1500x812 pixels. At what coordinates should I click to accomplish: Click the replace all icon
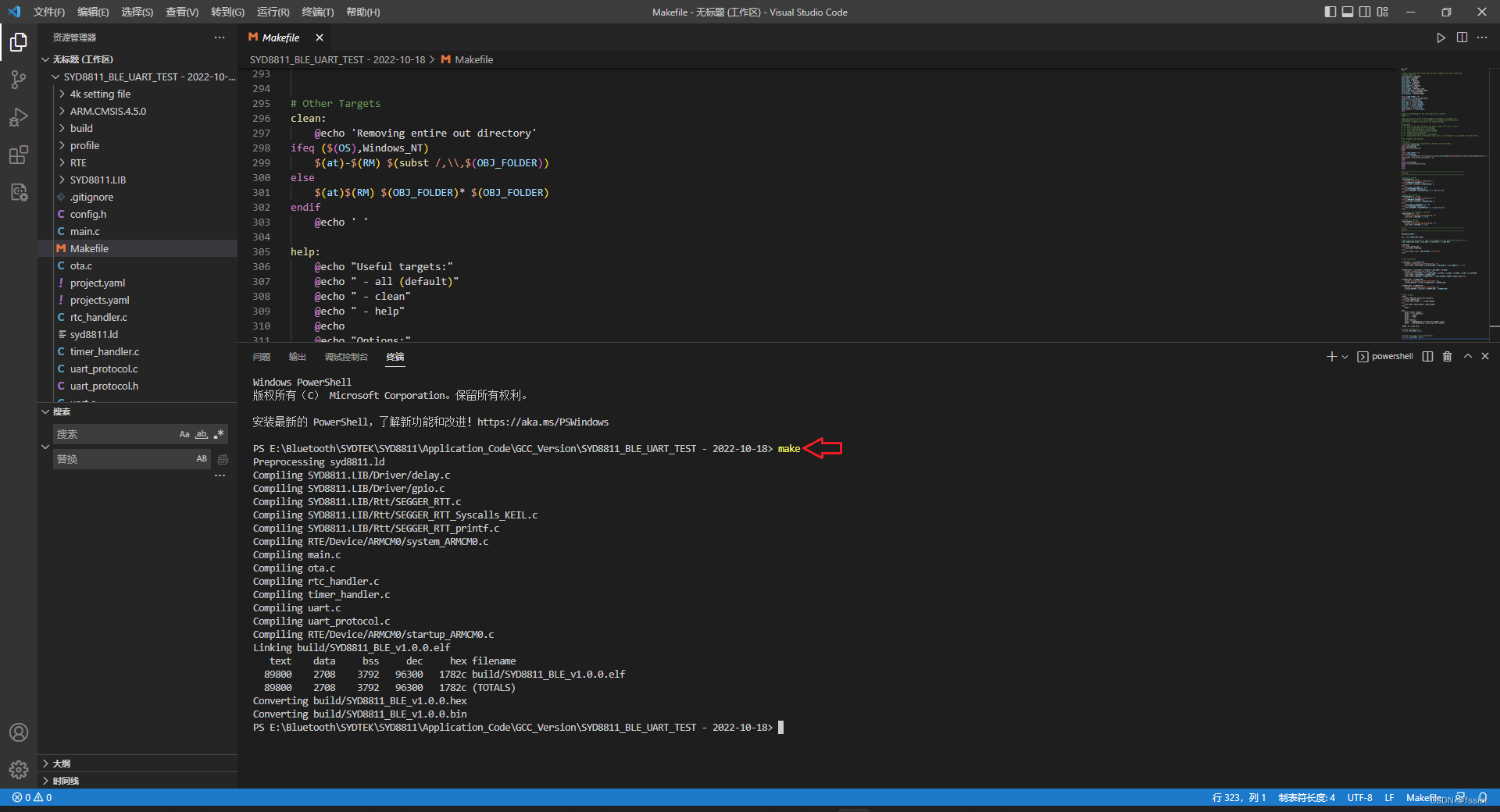(x=223, y=459)
